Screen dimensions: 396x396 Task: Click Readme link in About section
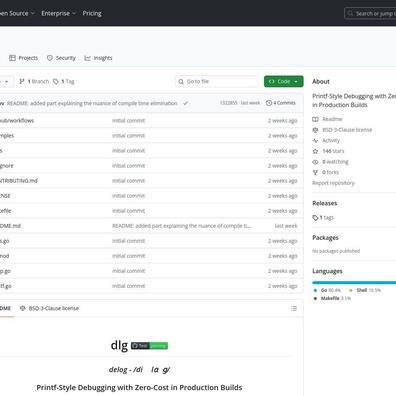332,119
